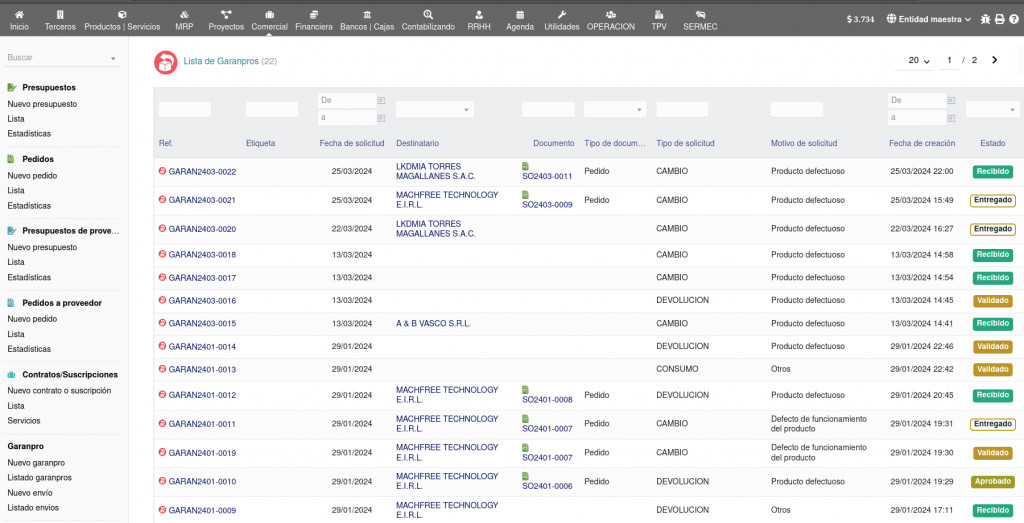This screenshot has width=1024, height=523.
Task: Click Nuevo garanpro in sidebar
Action: [36, 463]
